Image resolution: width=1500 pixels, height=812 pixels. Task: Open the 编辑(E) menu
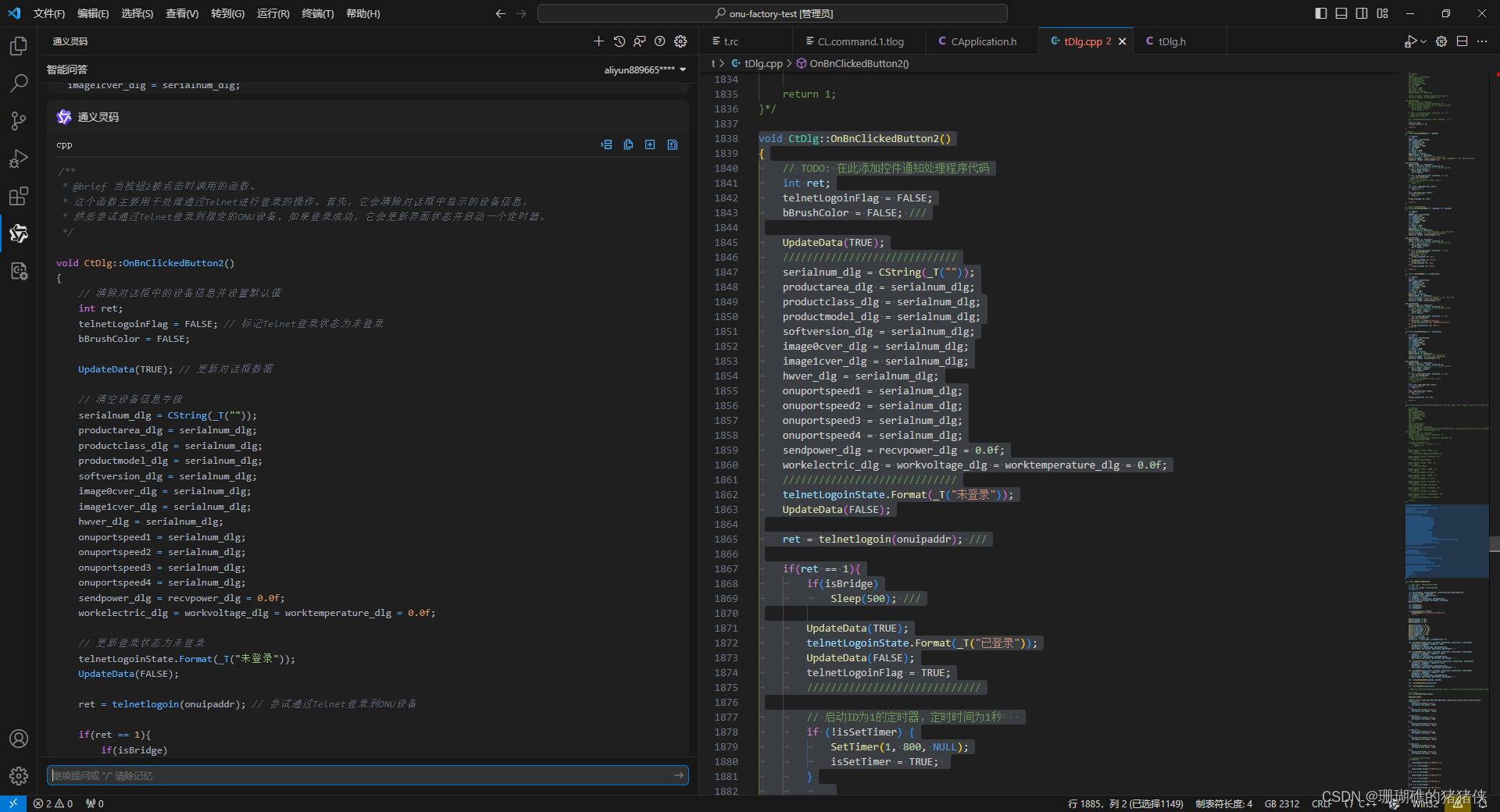pyautogui.click(x=93, y=13)
